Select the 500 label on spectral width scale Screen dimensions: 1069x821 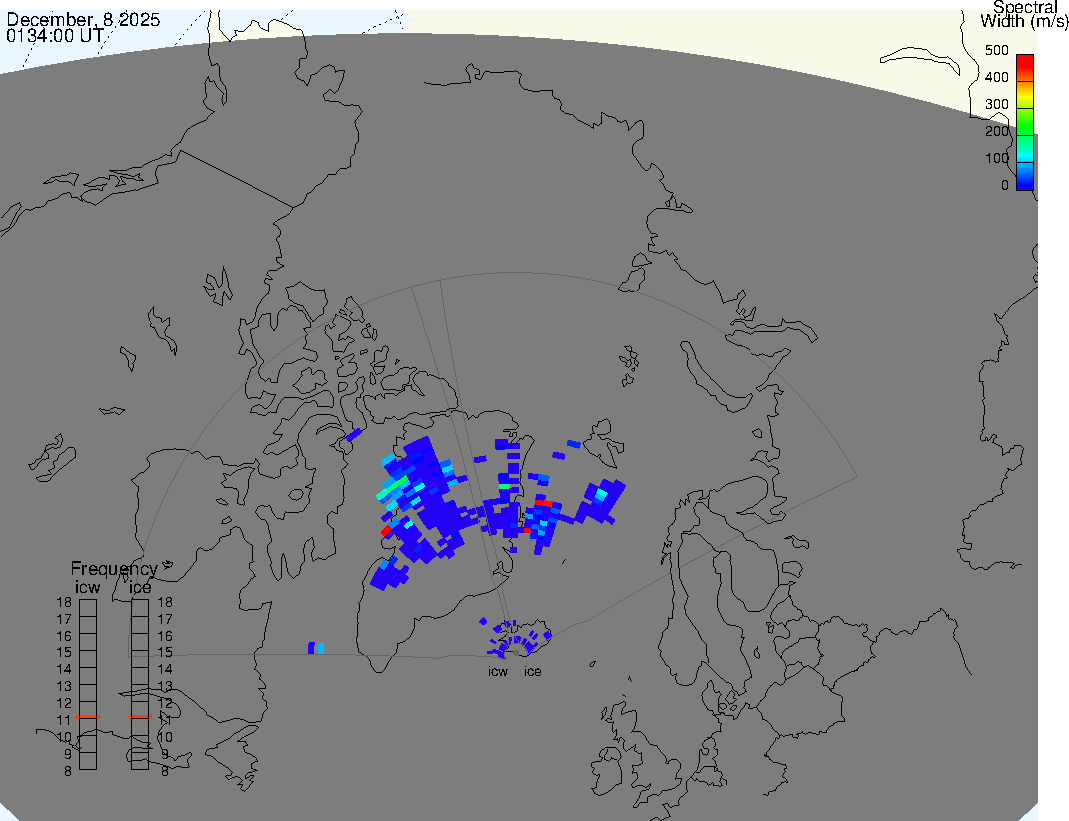997,50
